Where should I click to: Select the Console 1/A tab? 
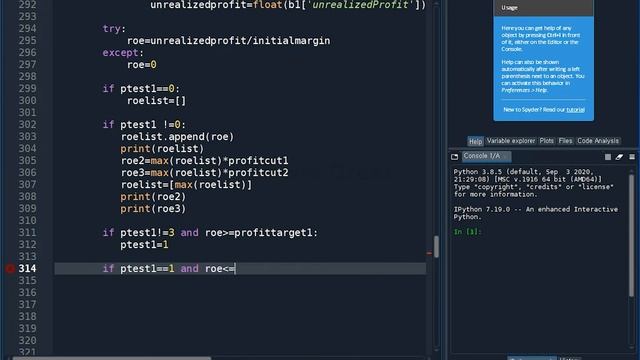[x=486, y=156]
